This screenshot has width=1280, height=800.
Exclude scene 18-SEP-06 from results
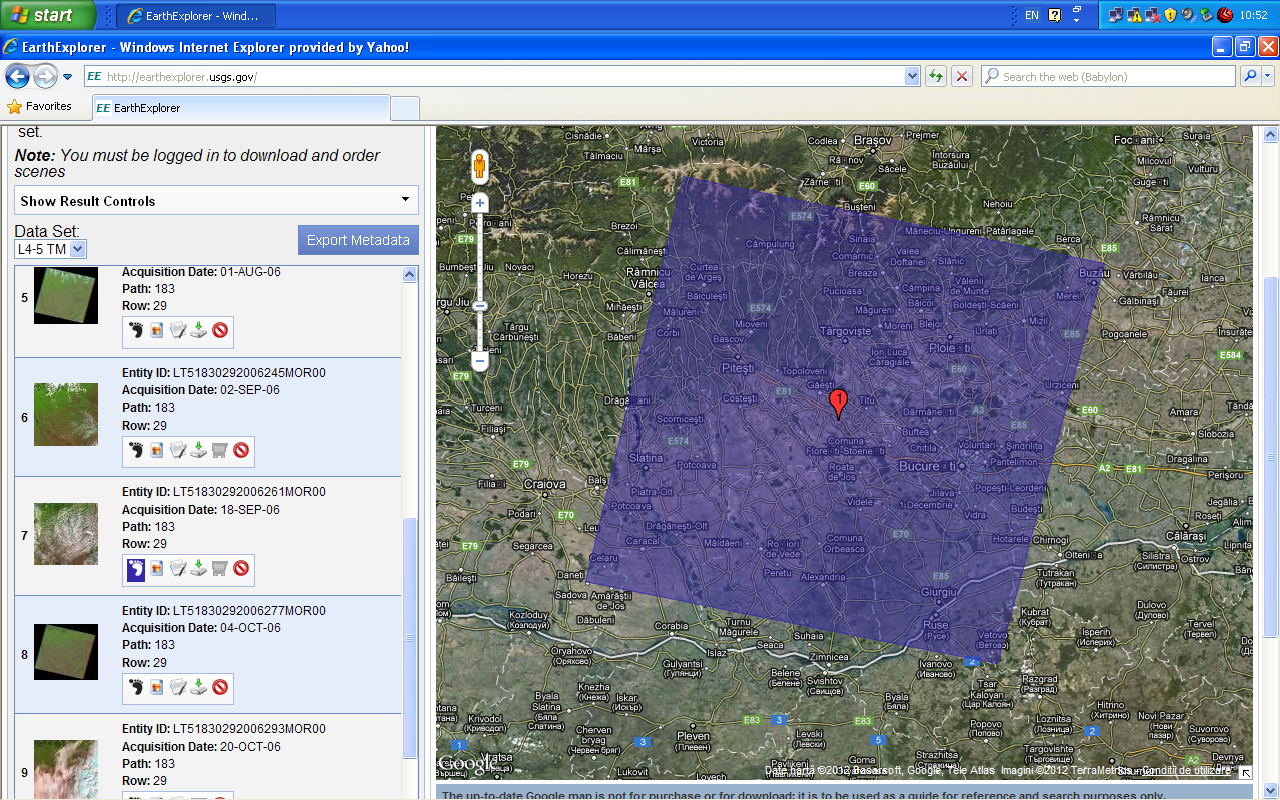click(x=241, y=569)
